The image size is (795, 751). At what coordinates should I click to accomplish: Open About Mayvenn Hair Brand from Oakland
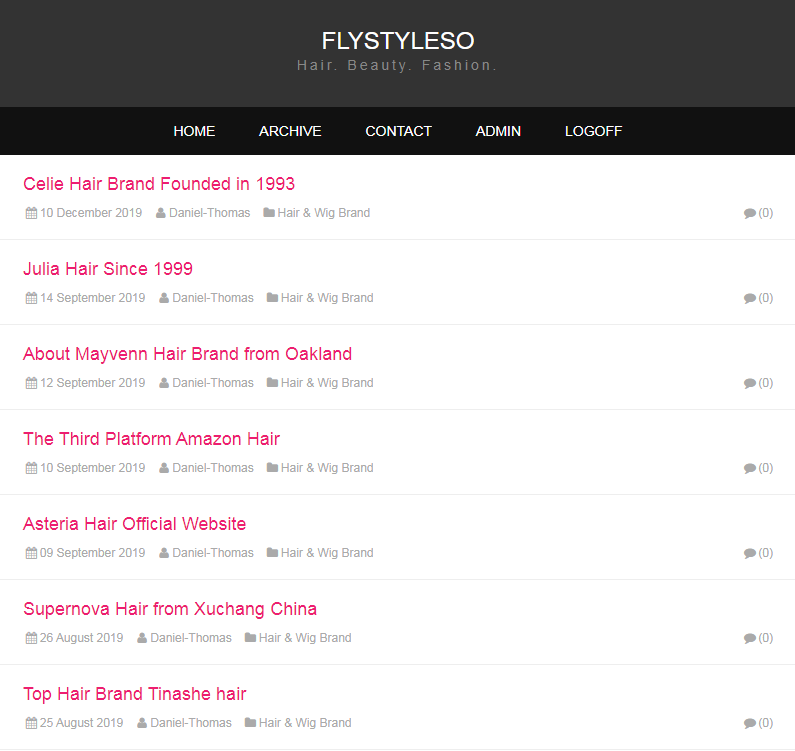pyautogui.click(x=188, y=353)
